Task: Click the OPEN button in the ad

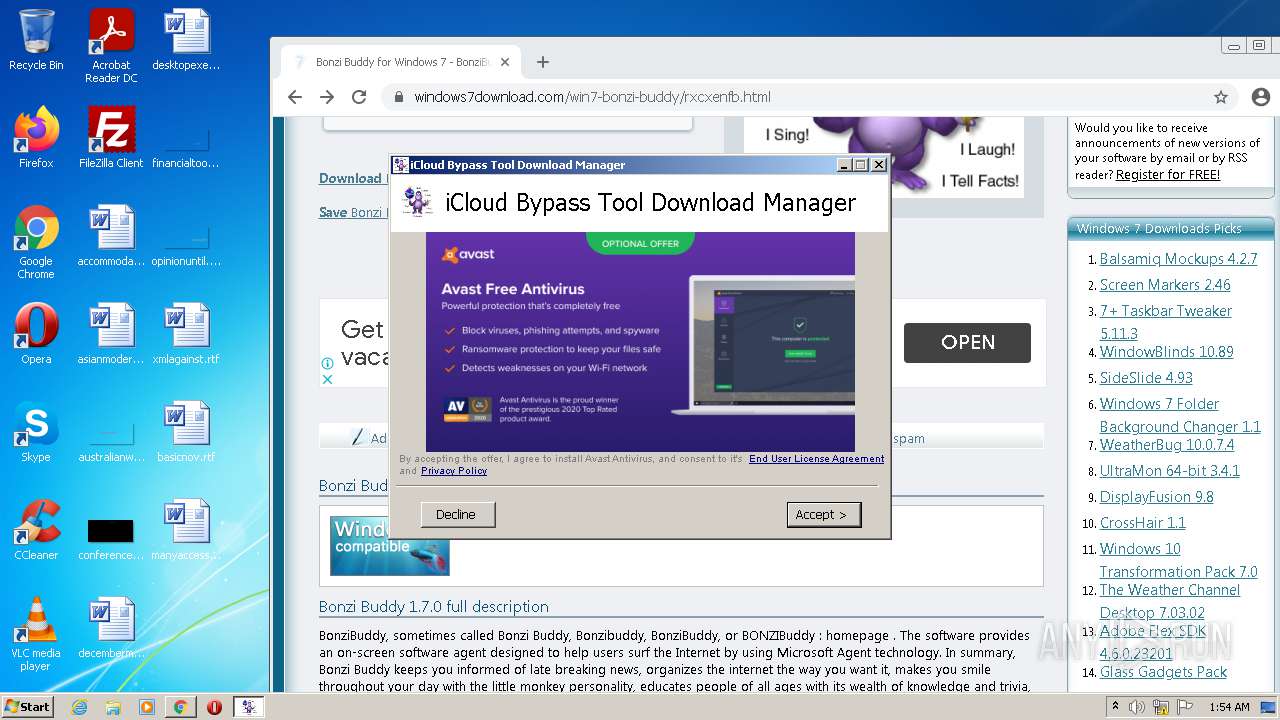Action: [967, 342]
